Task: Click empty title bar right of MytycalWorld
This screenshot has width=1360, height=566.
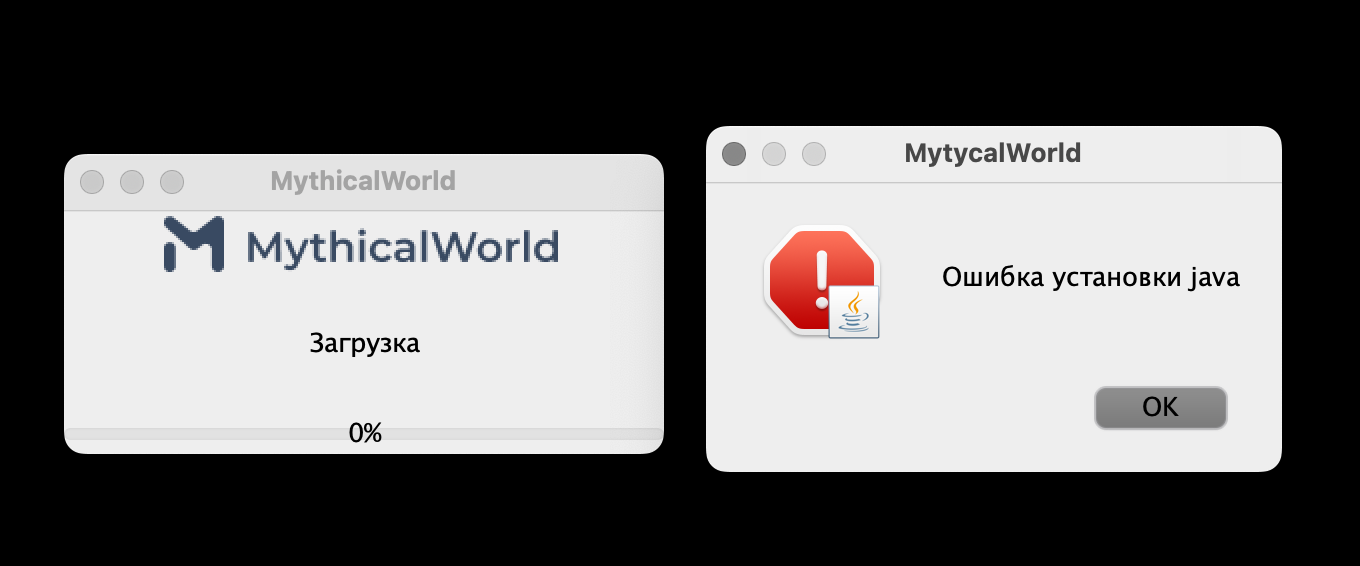Action: point(1180,154)
